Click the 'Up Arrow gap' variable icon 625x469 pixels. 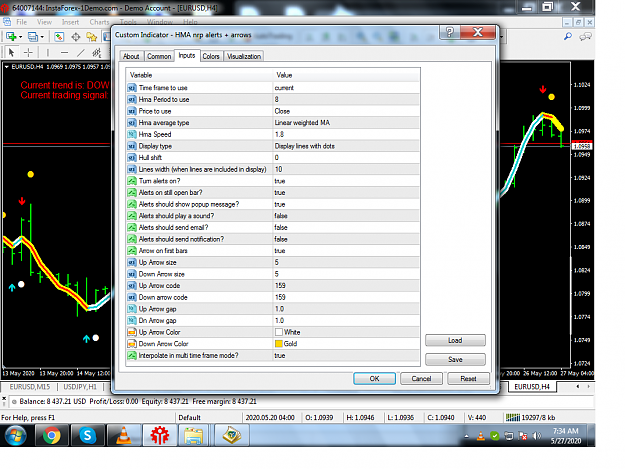coord(132,309)
